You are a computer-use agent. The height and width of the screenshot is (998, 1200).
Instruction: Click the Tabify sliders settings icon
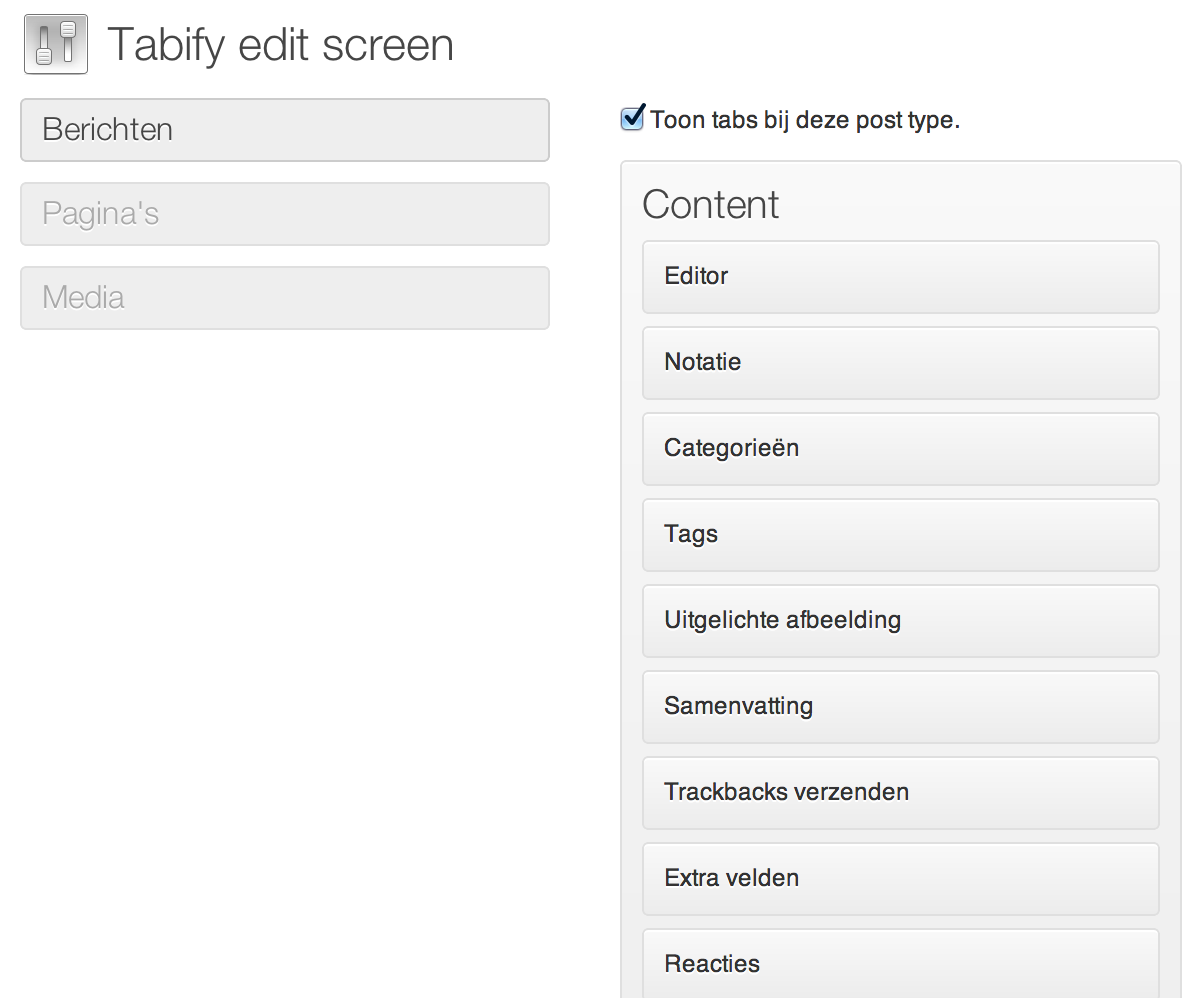coord(56,44)
